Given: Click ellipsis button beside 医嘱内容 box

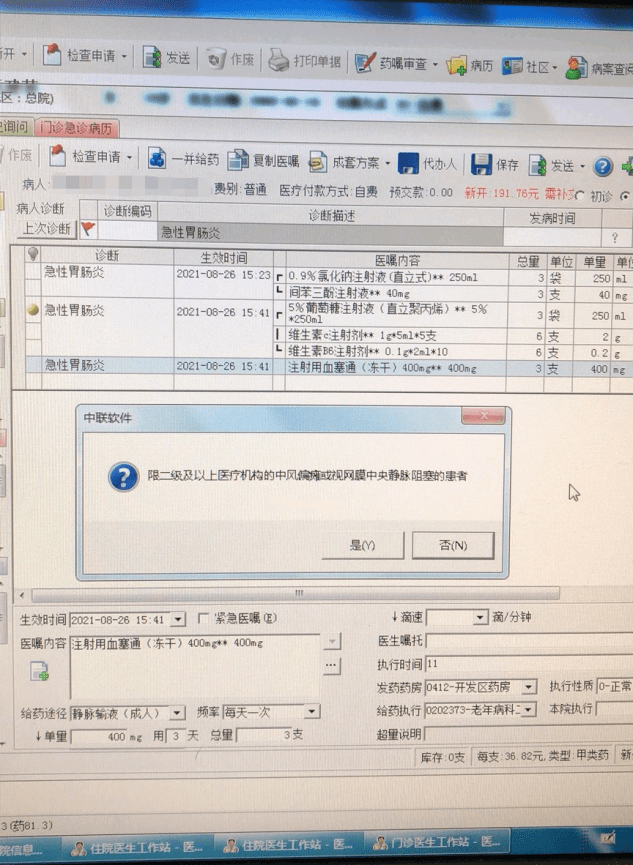Looking at the screenshot, I should pos(331,665).
